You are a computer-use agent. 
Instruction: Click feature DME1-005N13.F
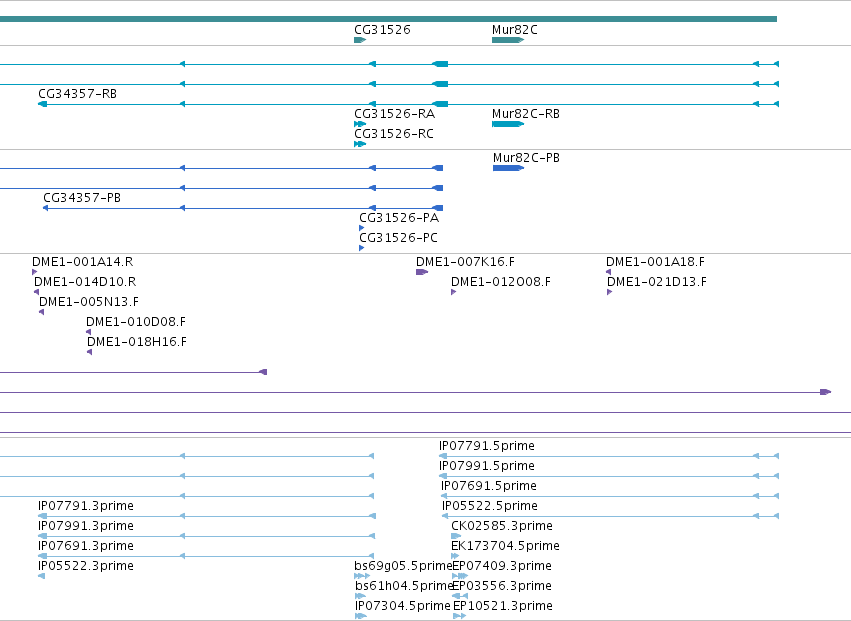tap(89, 302)
